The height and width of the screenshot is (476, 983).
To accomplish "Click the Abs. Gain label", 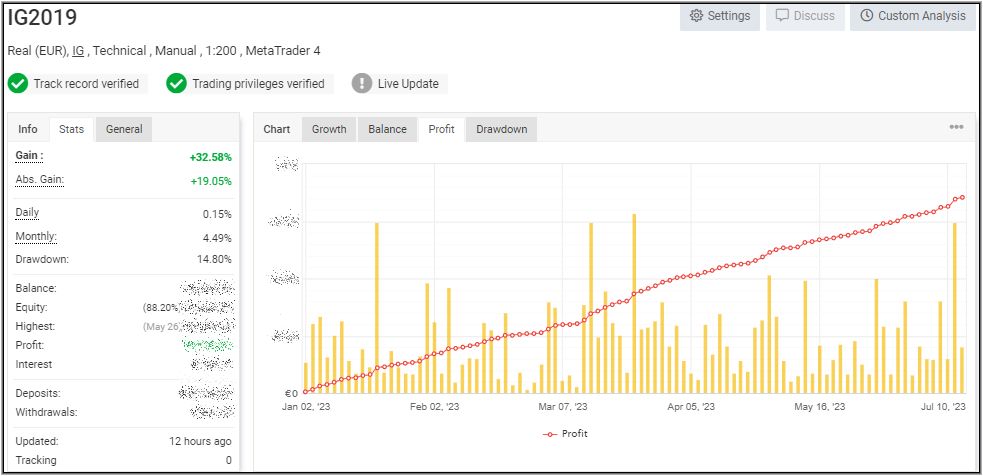I will 39,180.
